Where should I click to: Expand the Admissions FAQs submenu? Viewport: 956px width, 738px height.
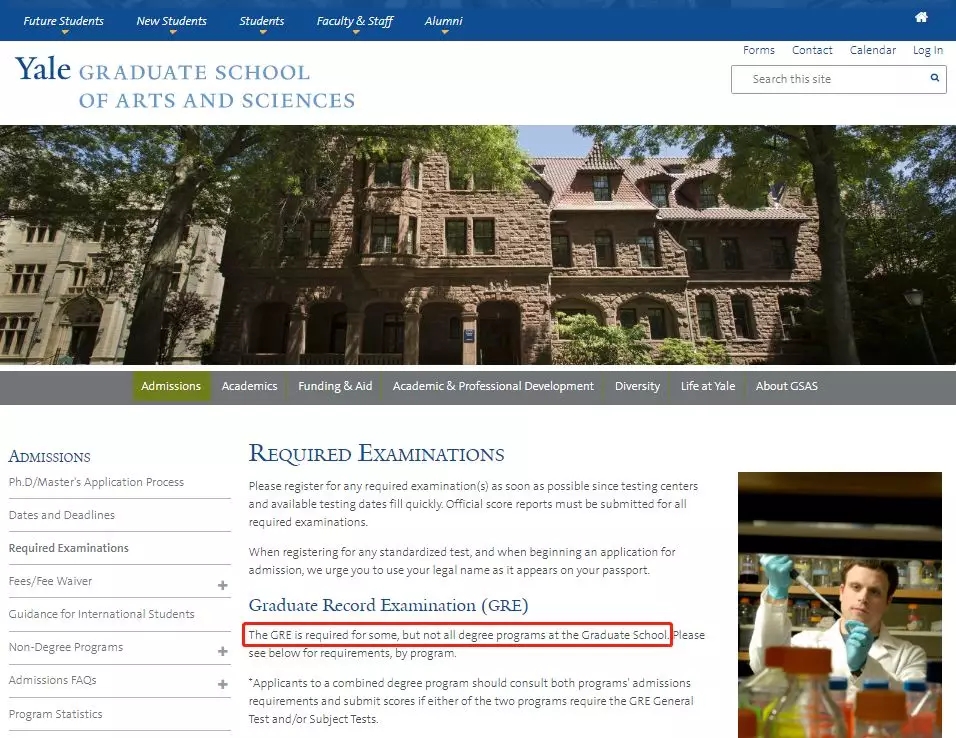pyautogui.click(x=222, y=684)
